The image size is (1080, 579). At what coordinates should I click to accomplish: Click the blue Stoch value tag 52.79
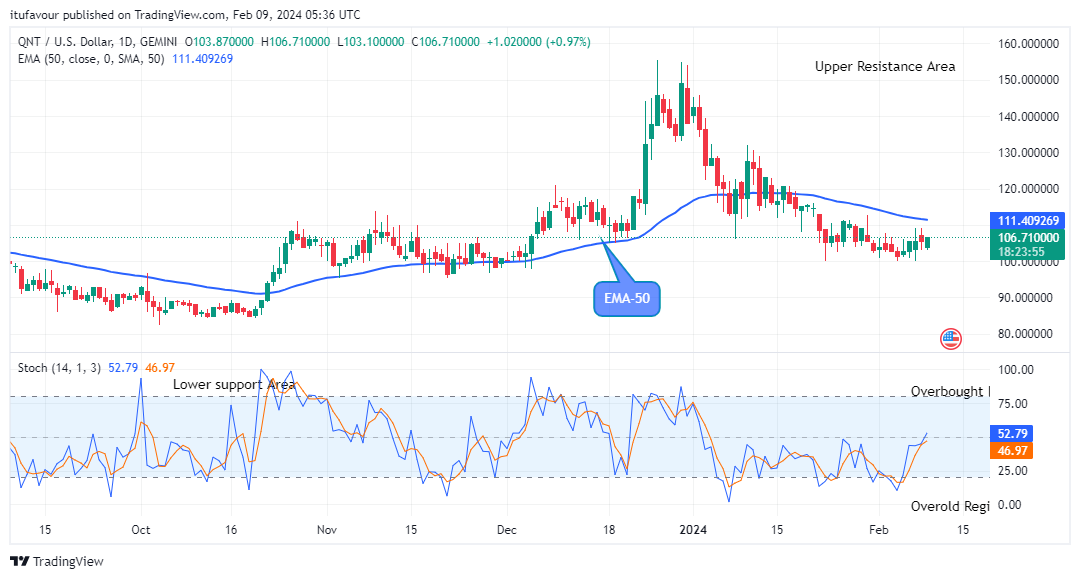[x=1012, y=434]
